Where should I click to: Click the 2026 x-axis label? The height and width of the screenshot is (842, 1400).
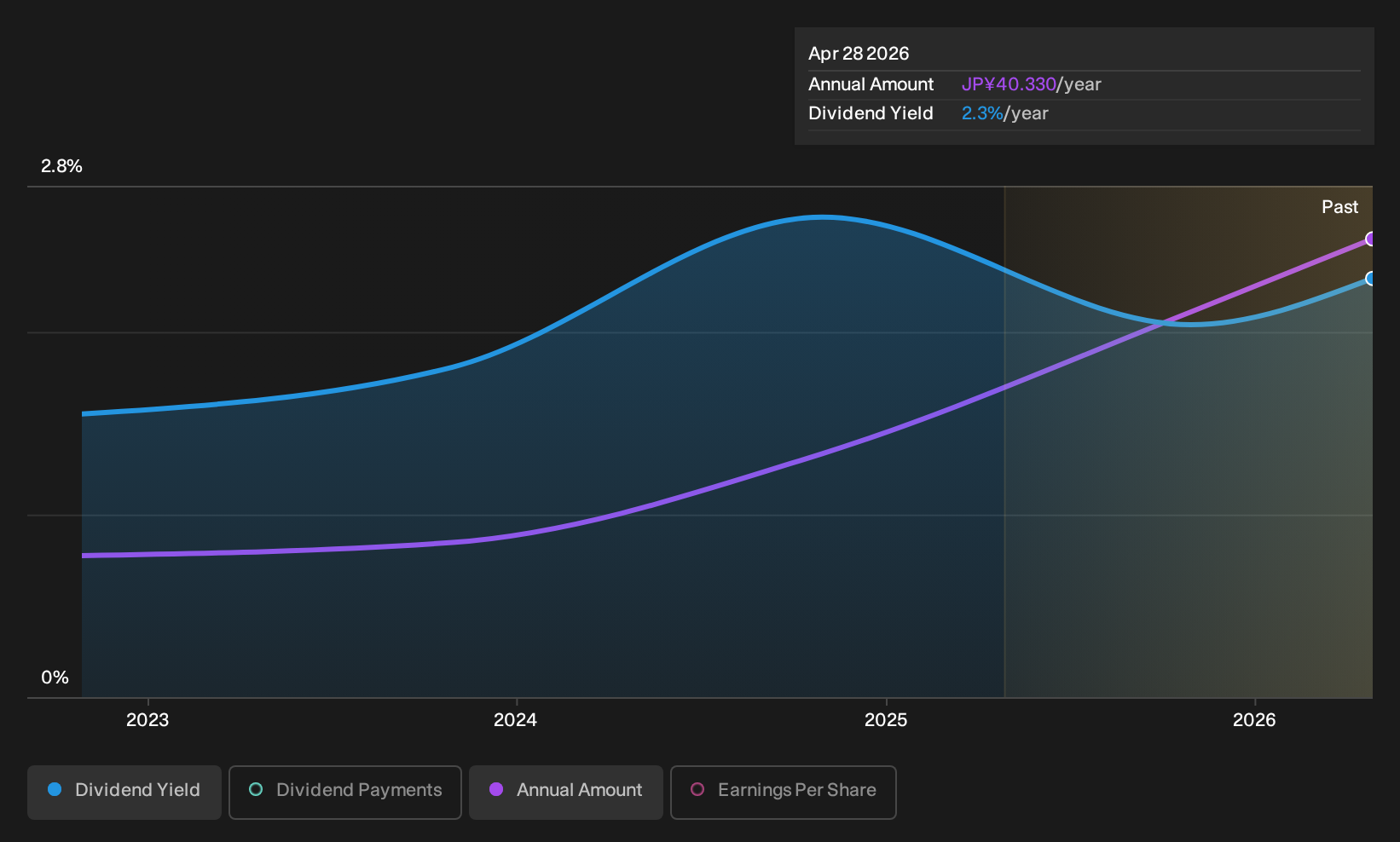(x=1254, y=720)
